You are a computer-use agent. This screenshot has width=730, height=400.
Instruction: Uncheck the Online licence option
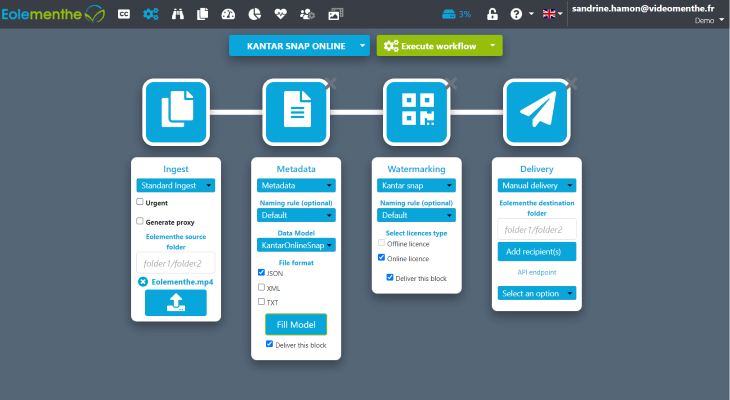click(381, 258)
